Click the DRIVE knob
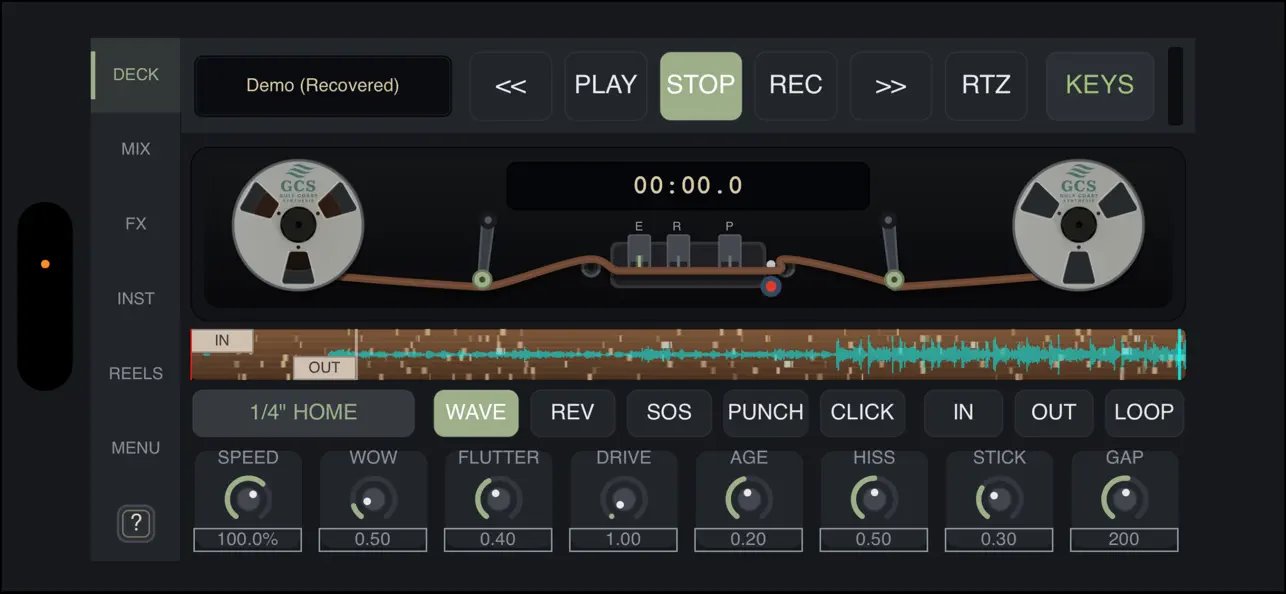Screen dimensions: 1286x594 624,498
